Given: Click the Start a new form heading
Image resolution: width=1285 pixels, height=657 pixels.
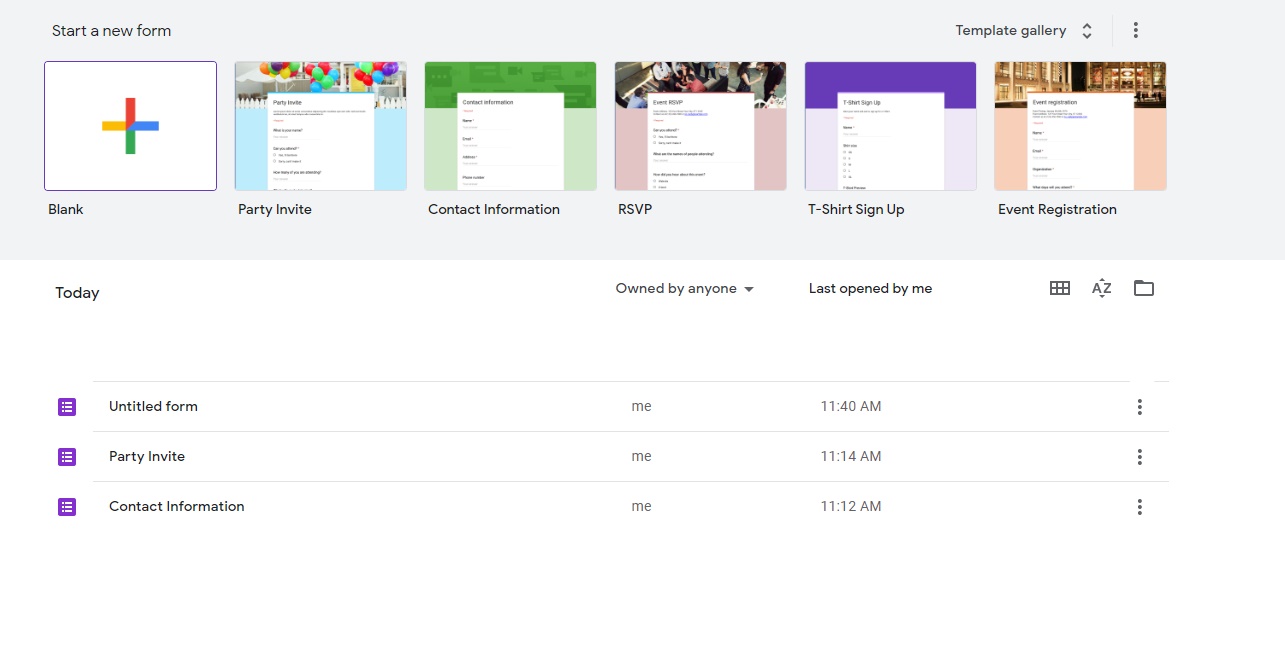Looking at the screenshot, I should coord(111,31).
